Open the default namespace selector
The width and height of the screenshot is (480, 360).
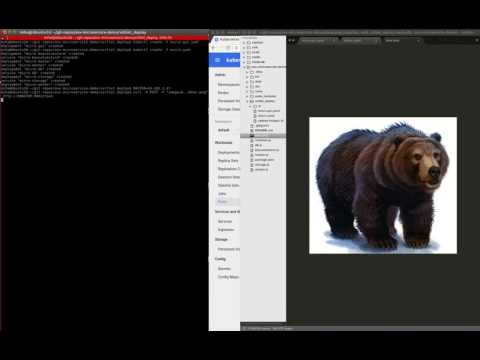[x=224, y=130]
